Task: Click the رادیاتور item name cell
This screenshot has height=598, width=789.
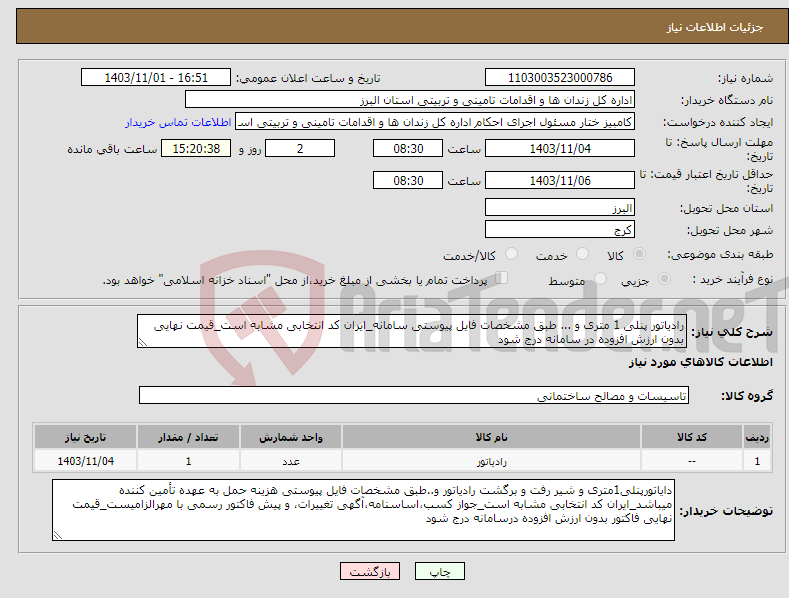Action: click(492, 461)
